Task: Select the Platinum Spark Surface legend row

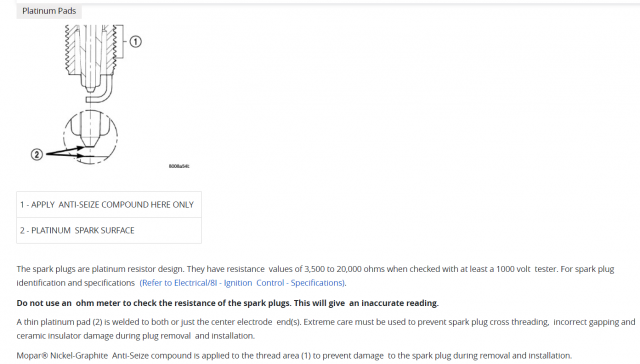Action: pos(109,231)
